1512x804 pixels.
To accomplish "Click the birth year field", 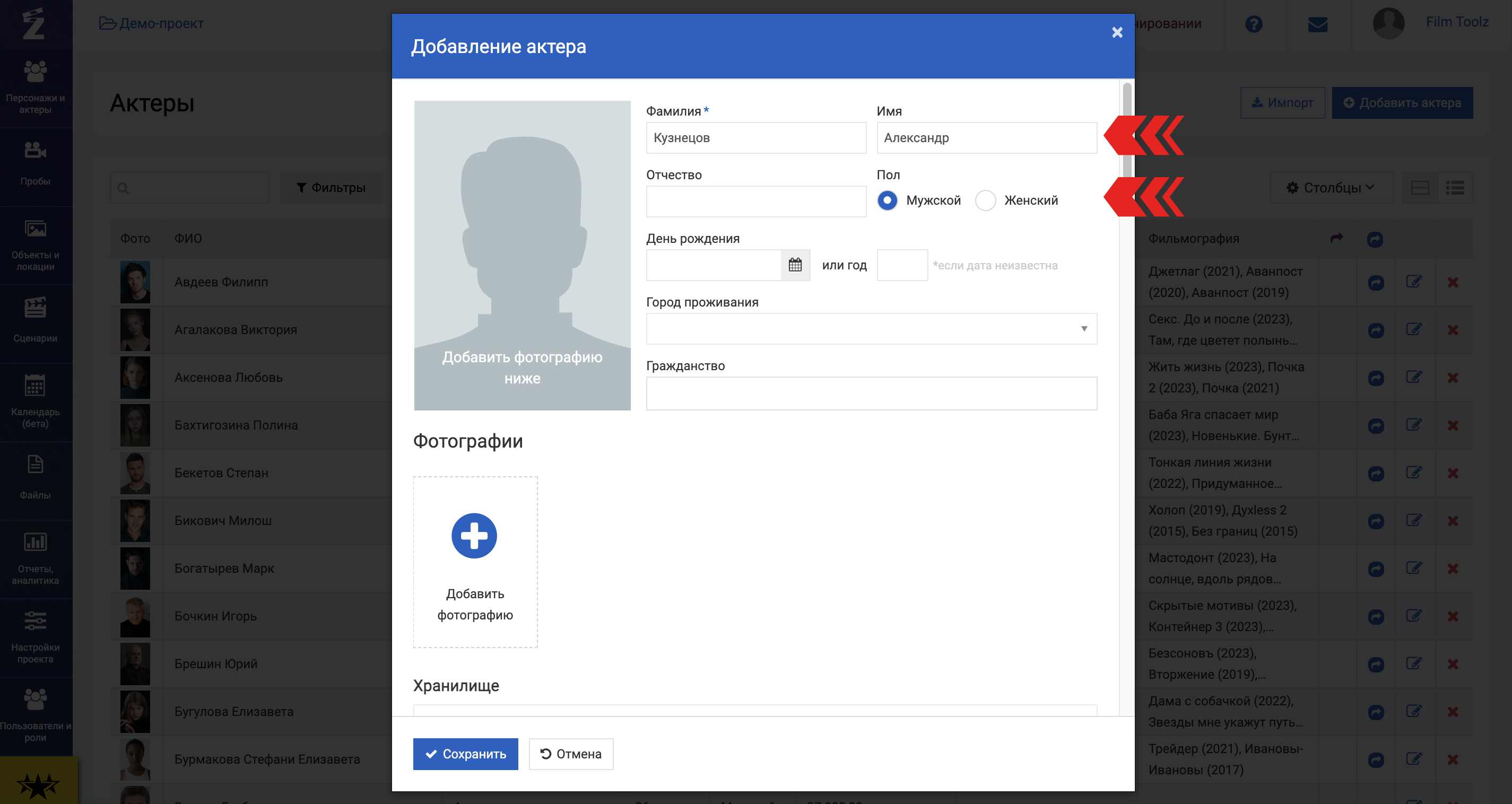I will coord(901,265).
